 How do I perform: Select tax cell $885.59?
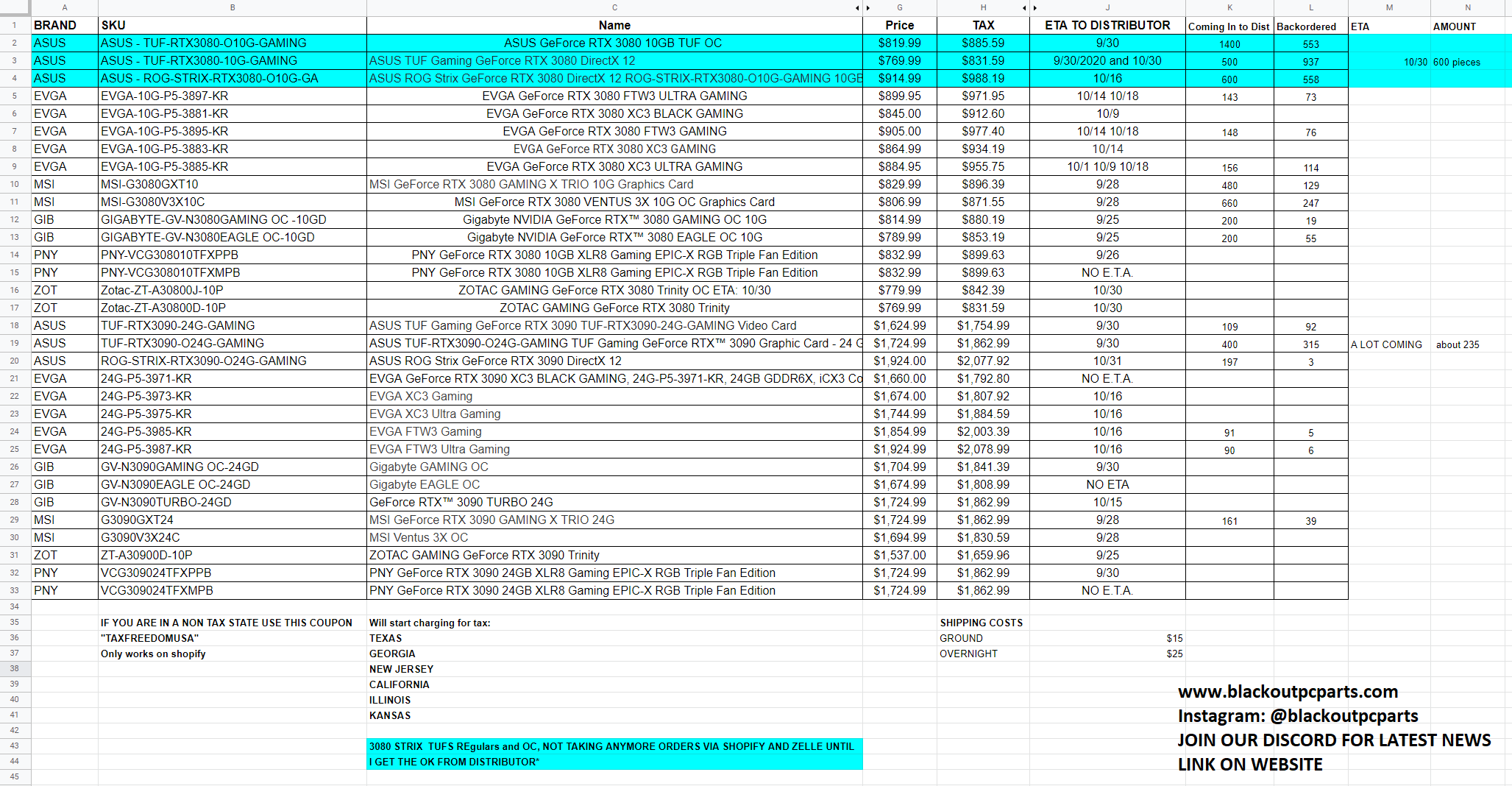coord(983,43)
